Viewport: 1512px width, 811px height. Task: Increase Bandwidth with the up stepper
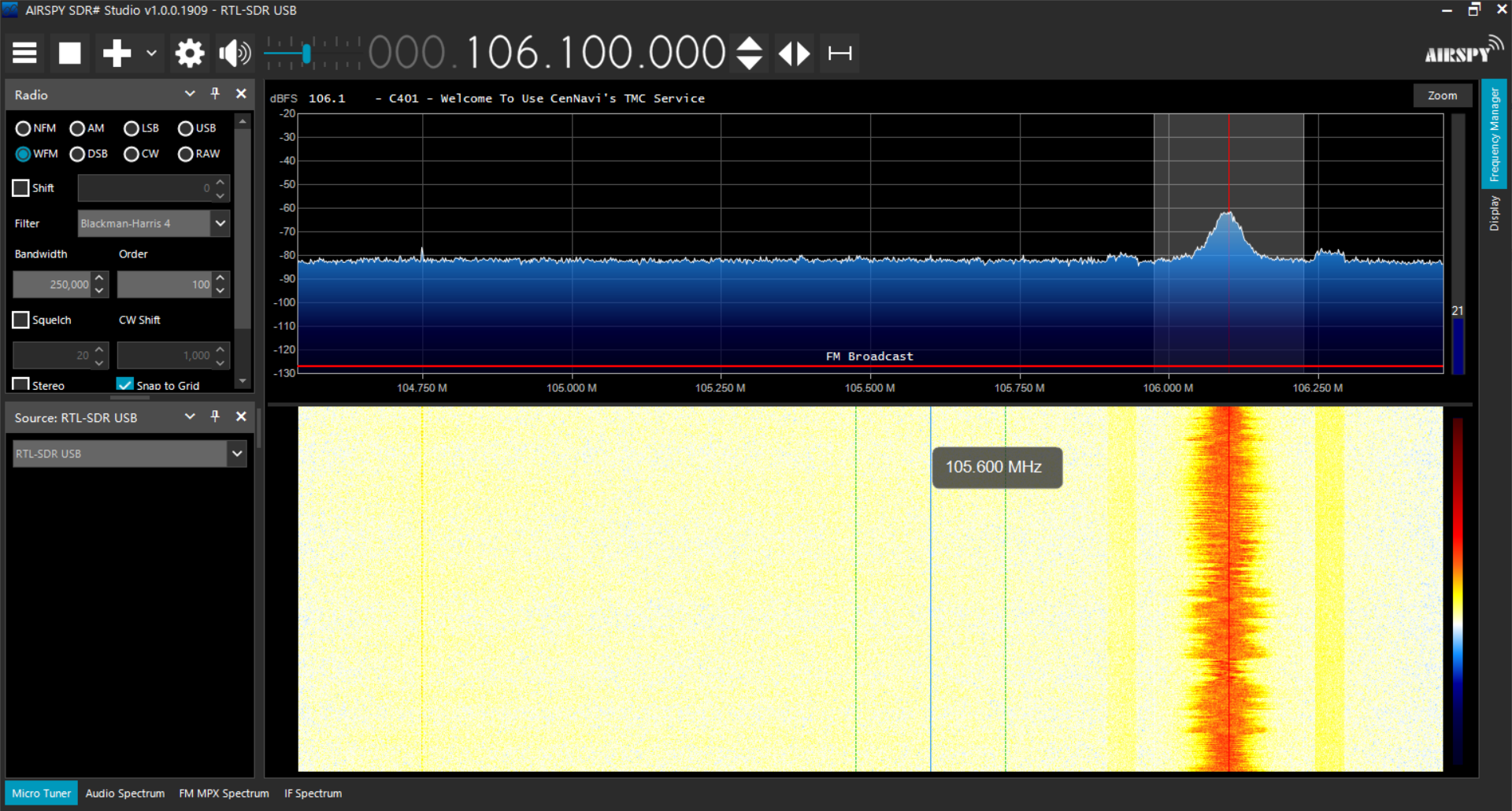pos(99,278)
